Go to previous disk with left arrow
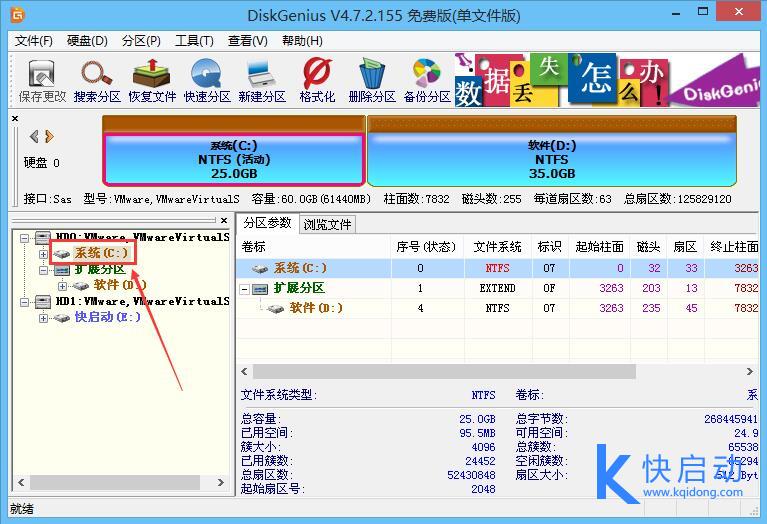The height and width of the screenshot is (524, 767). pos(34,137)
